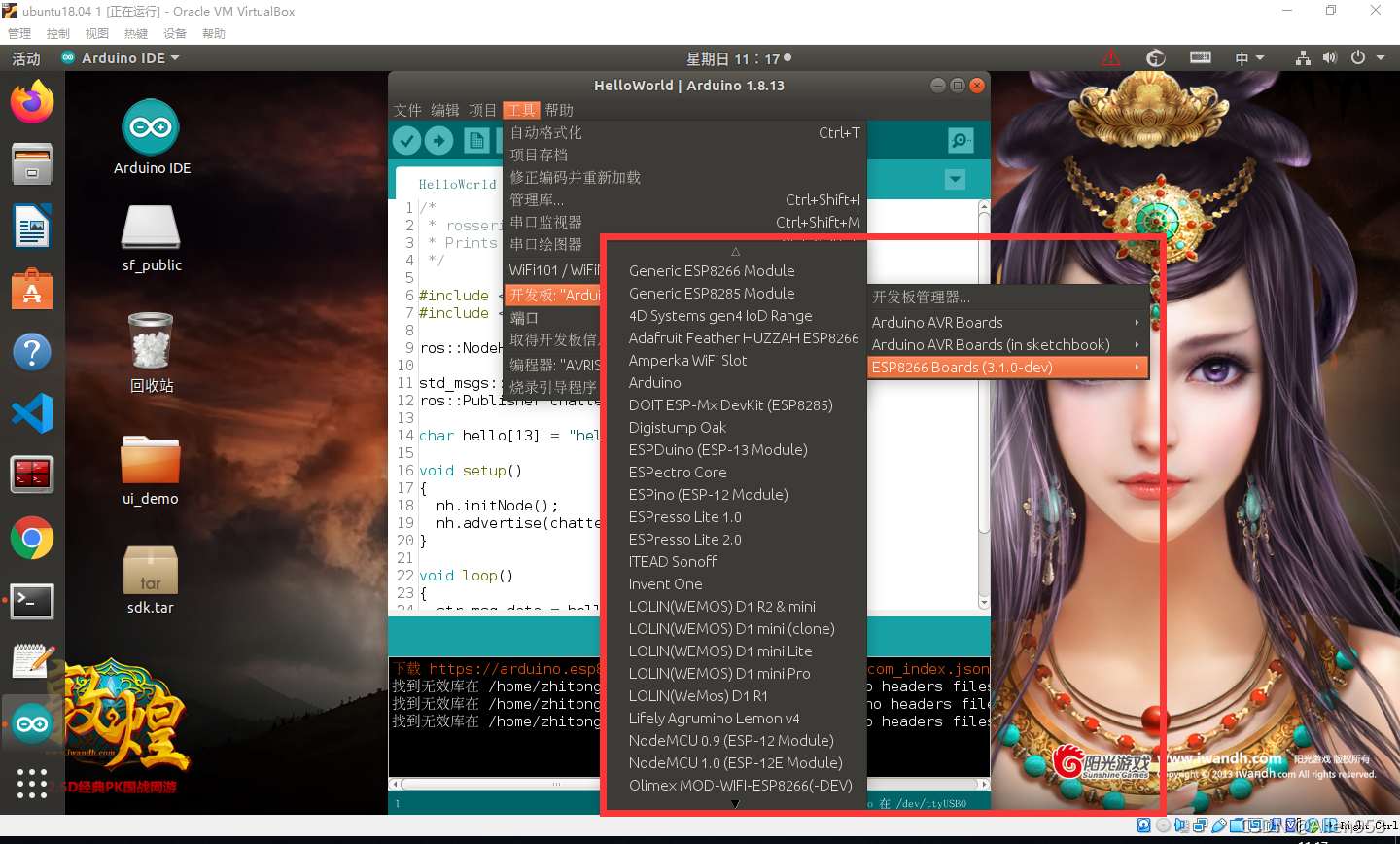Click the keyboard indicator in the top bar

click(1201, 58)
